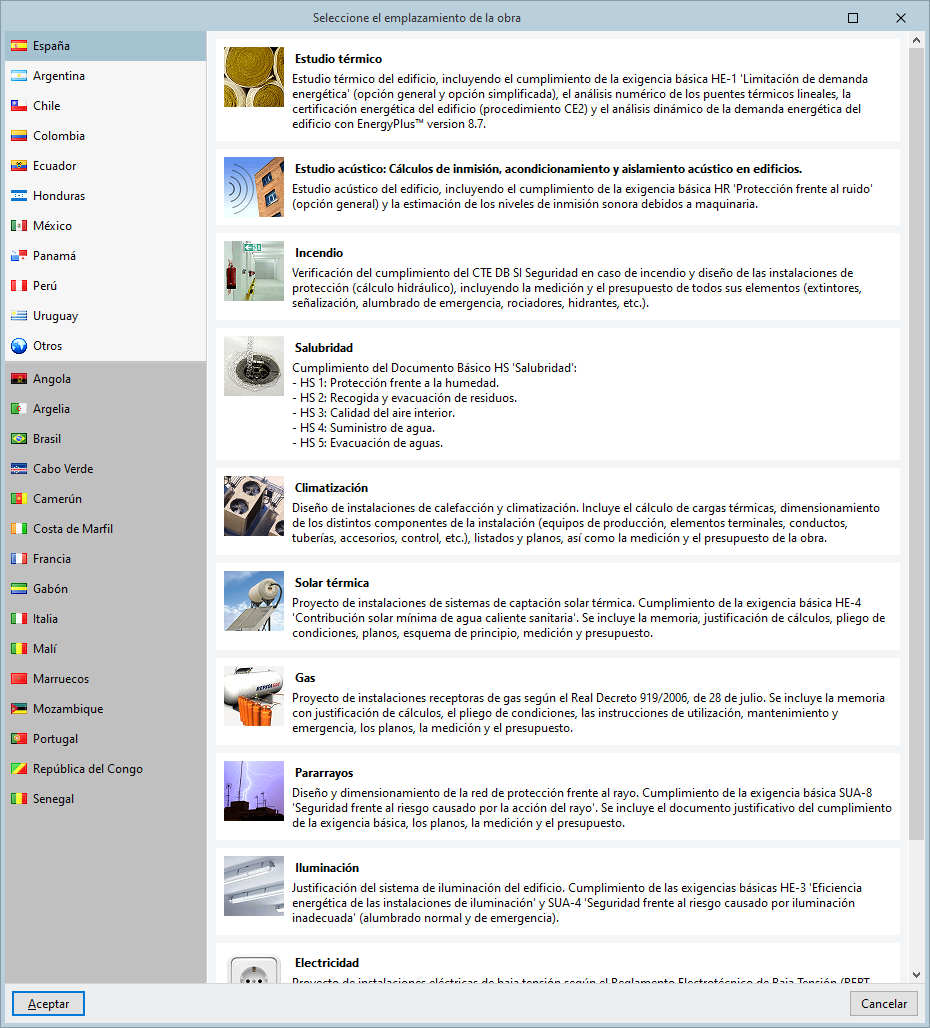The height and width of the screenshot is (1028, 930).
Task: Click the 'Electricidad' heading text
Action: (x=326, y=964)
